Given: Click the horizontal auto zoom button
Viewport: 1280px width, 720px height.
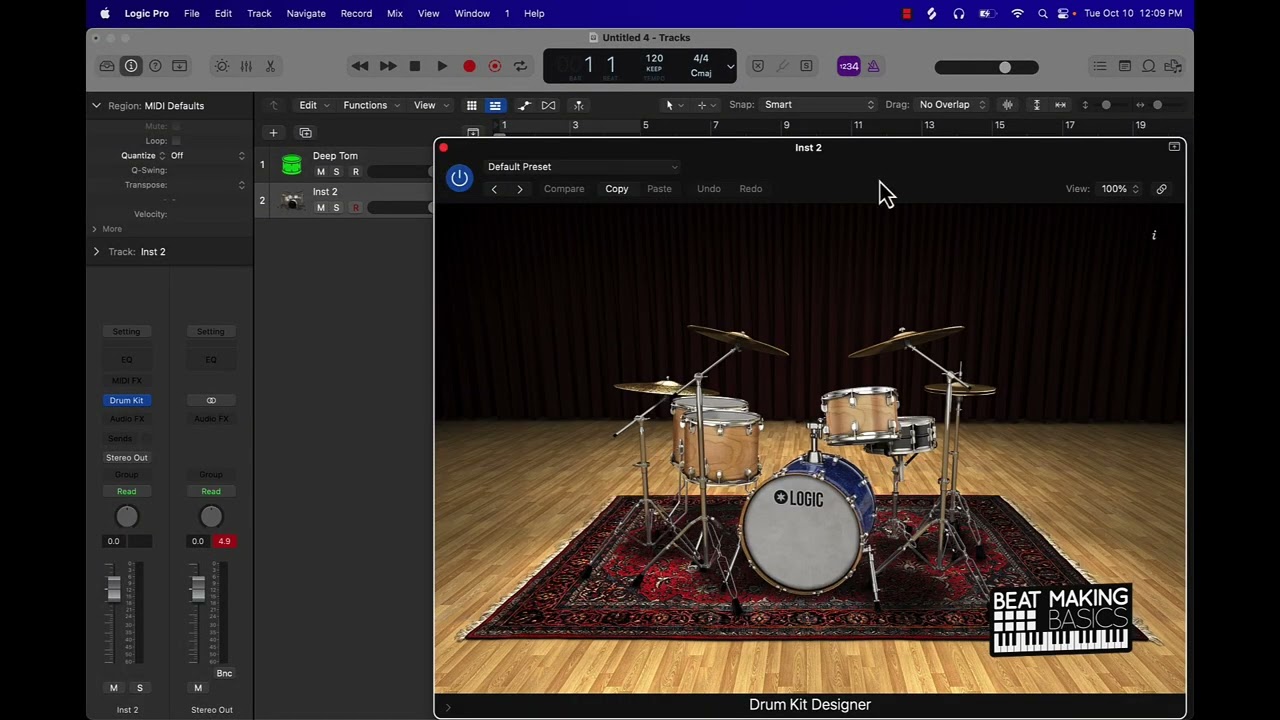Looking at the screenshot, I should [x=1061, y=105].
